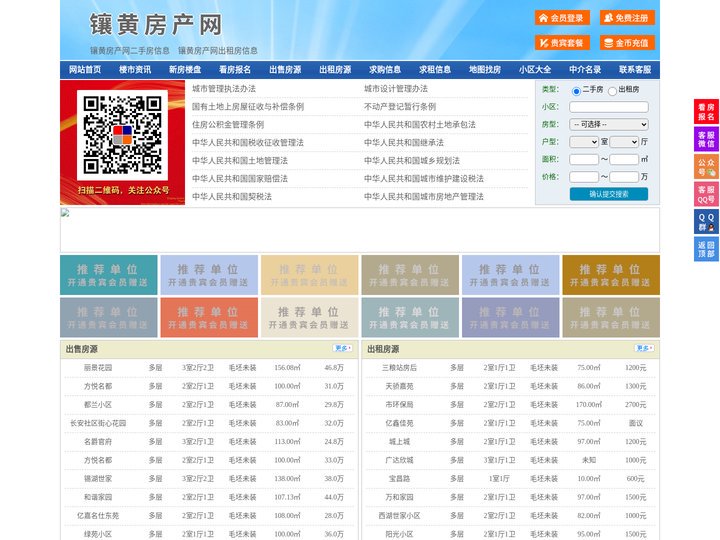The width and height of the screenshot is (720, 540).
Task: Open the 求租信息 nav item
Action: 435,70
